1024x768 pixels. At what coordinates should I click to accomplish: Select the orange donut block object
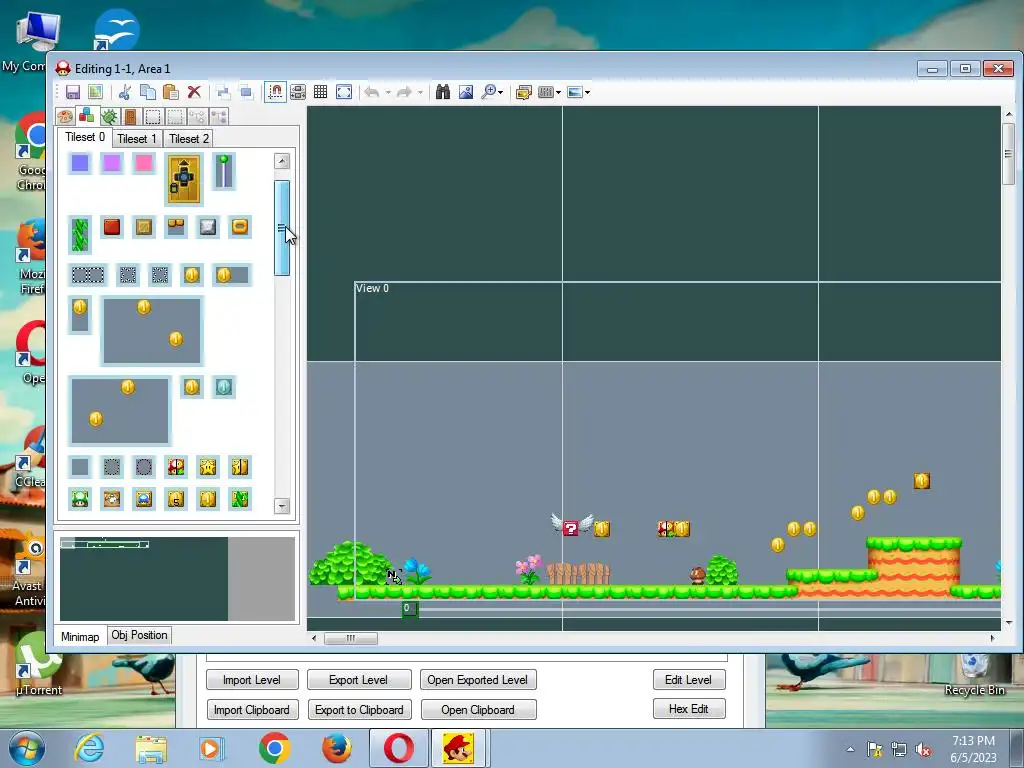[240, 227]
